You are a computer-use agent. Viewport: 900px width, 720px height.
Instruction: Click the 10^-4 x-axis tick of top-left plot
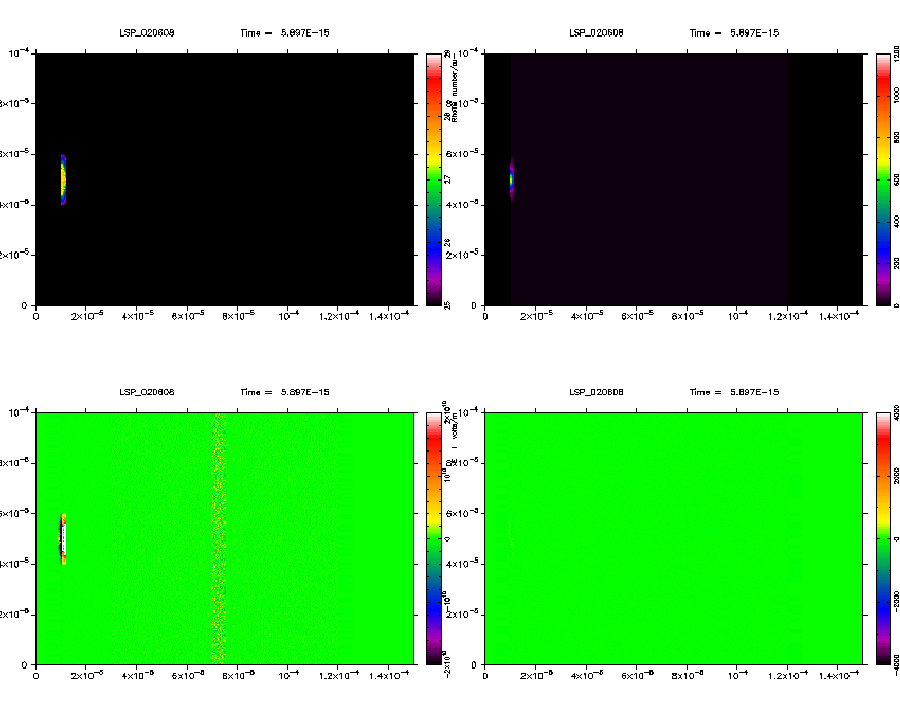[x=288, y=316]
